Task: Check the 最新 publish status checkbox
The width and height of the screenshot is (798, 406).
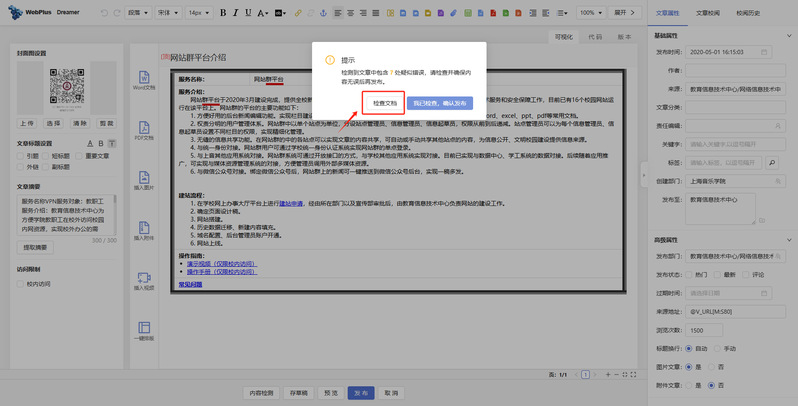Action: [717, 275]
